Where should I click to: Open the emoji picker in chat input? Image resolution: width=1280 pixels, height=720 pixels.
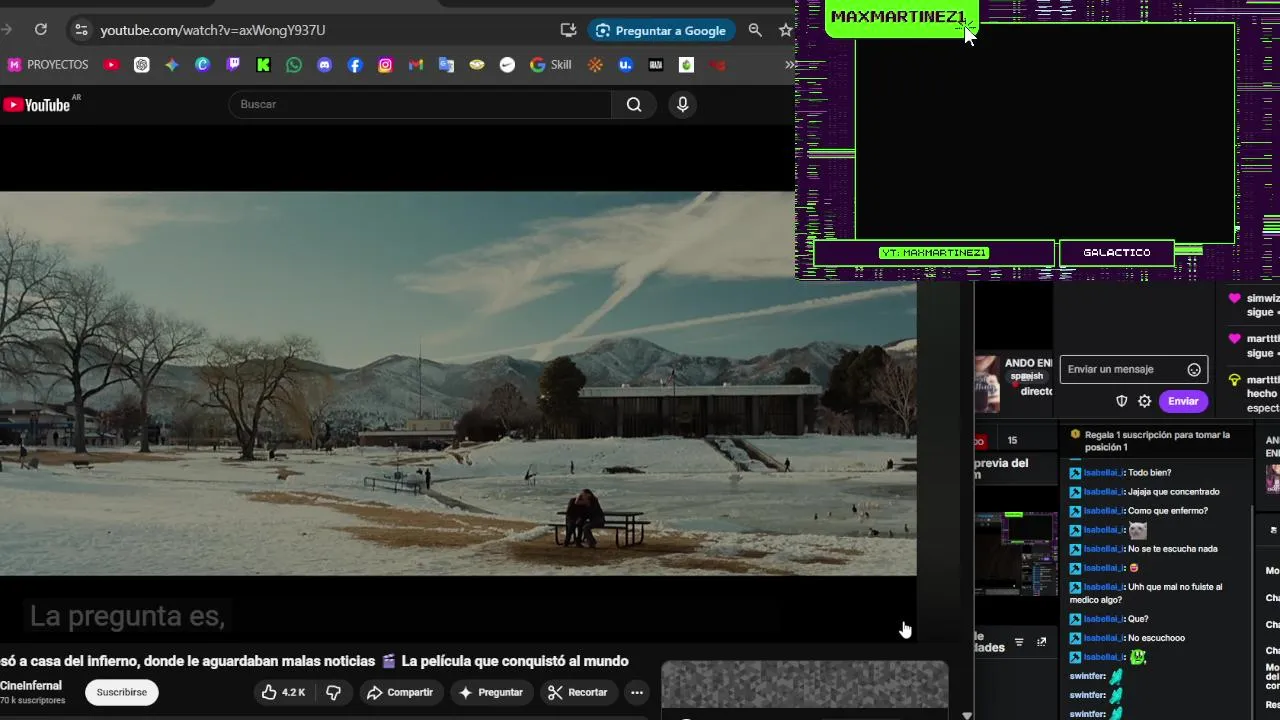click(1194, 370)
